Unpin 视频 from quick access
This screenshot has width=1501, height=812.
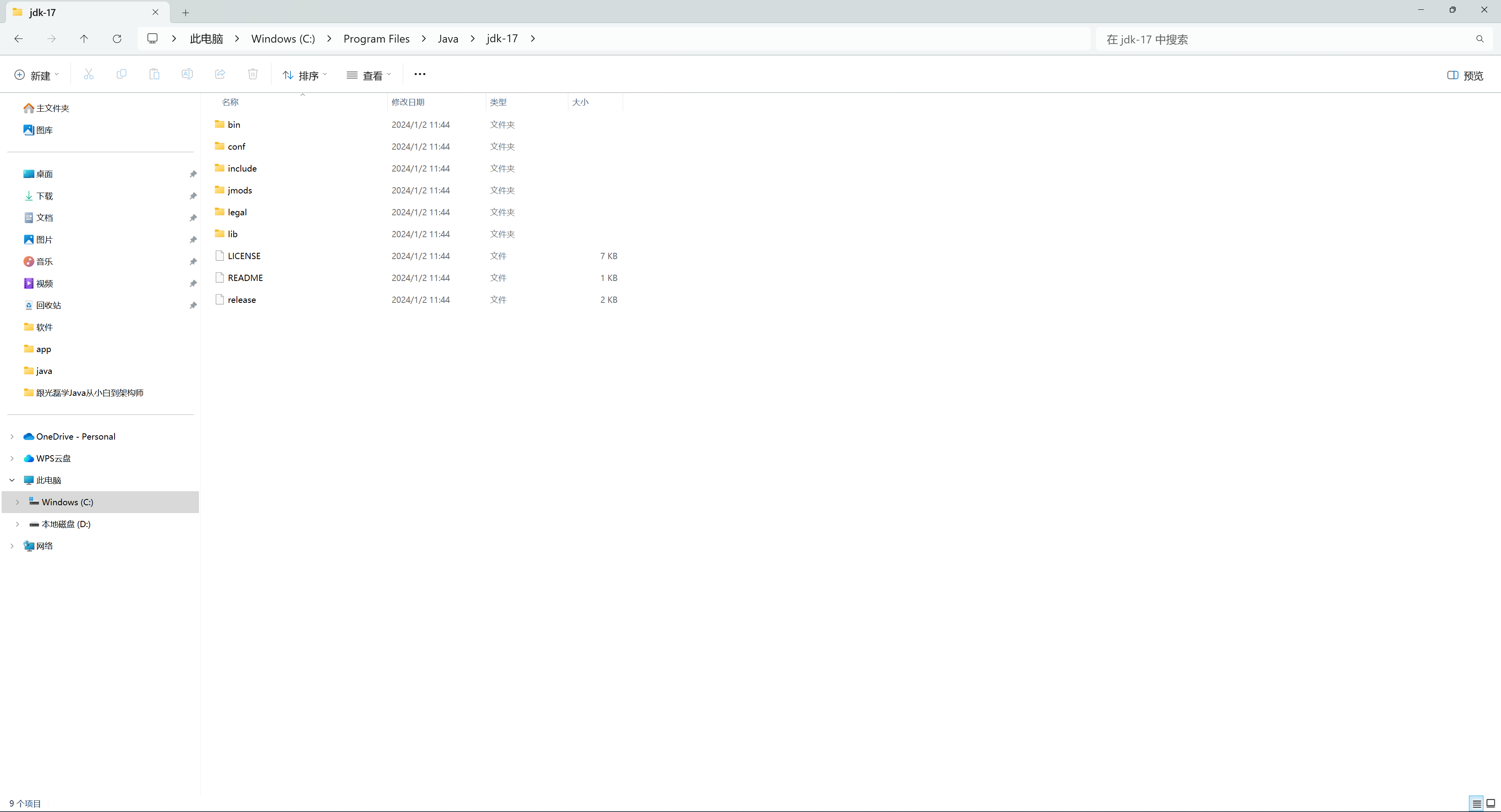pyautogui.click(x=193, y=284)
